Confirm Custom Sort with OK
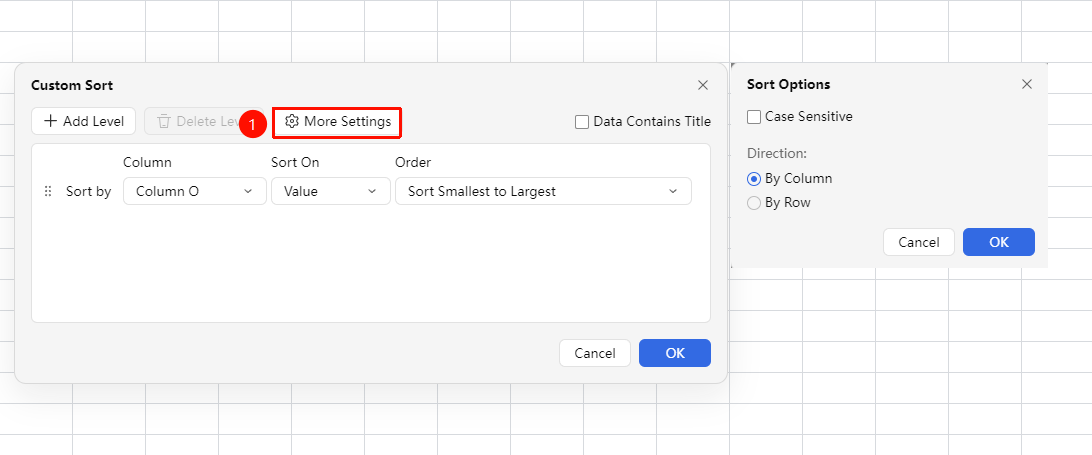 click(x=675, y=353)
